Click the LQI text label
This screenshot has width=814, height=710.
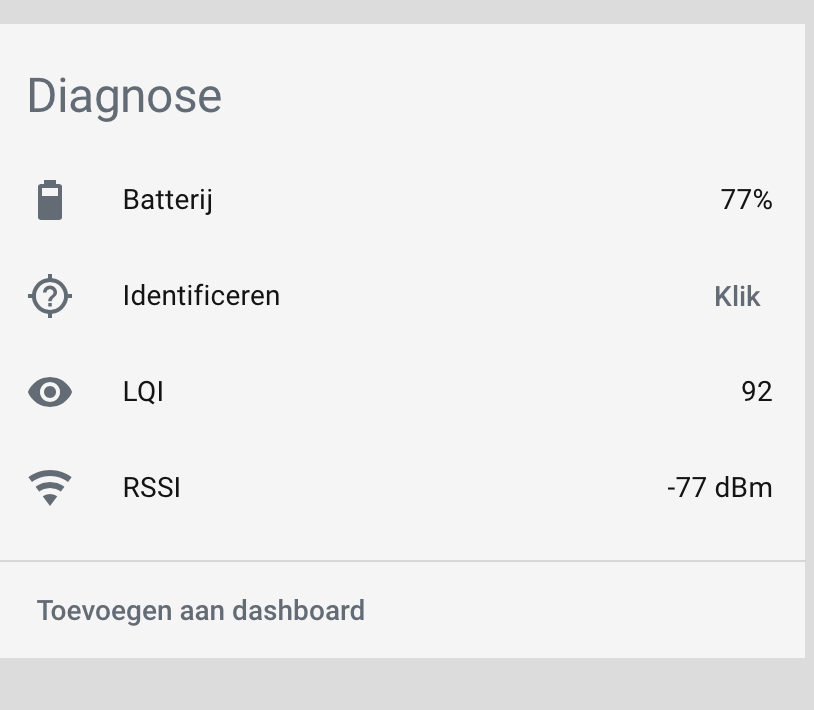pos(143,392)
